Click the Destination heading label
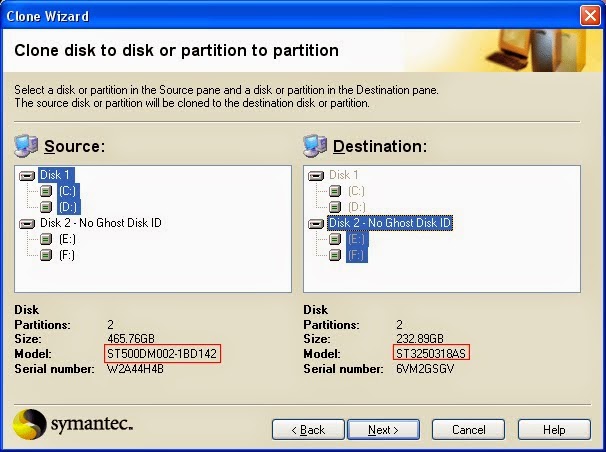The height and width of the screenshot is (452, 606). click(x=380, y=146)
